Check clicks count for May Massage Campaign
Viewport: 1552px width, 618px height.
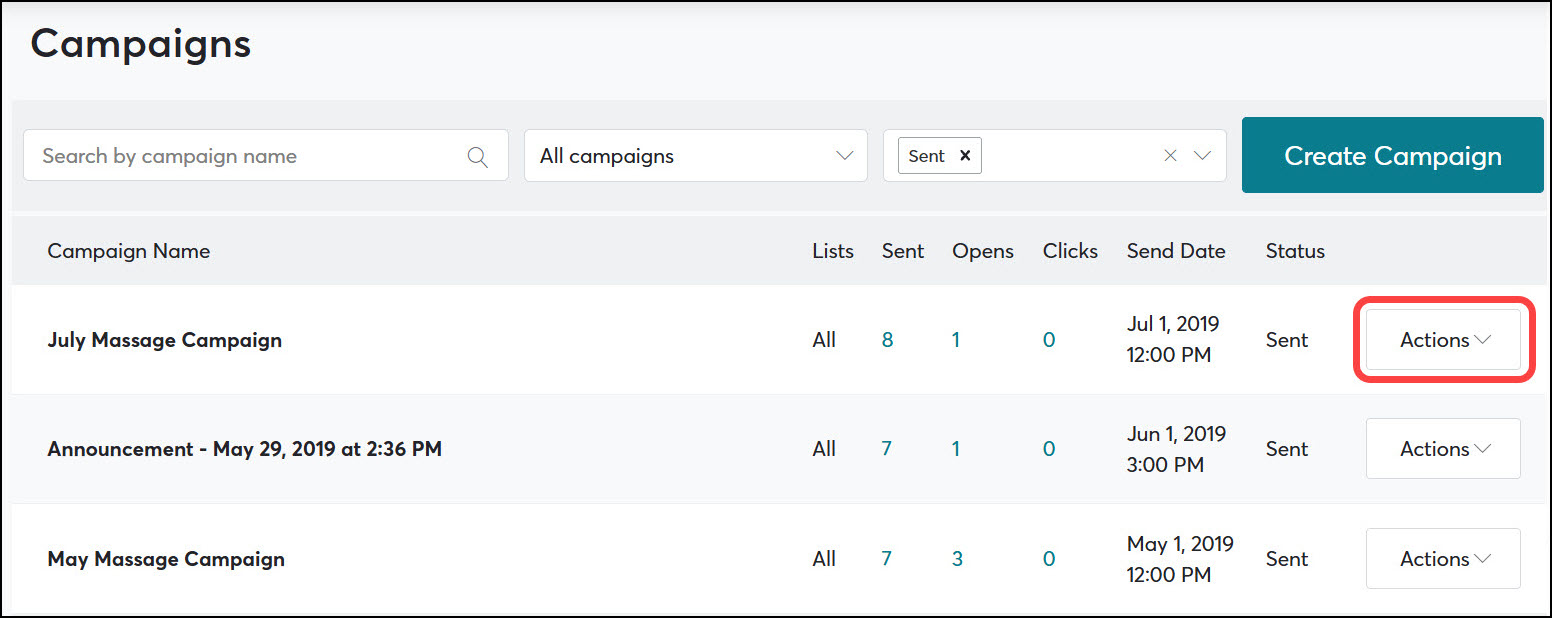pyautogui.click(x=1049, y=558)
